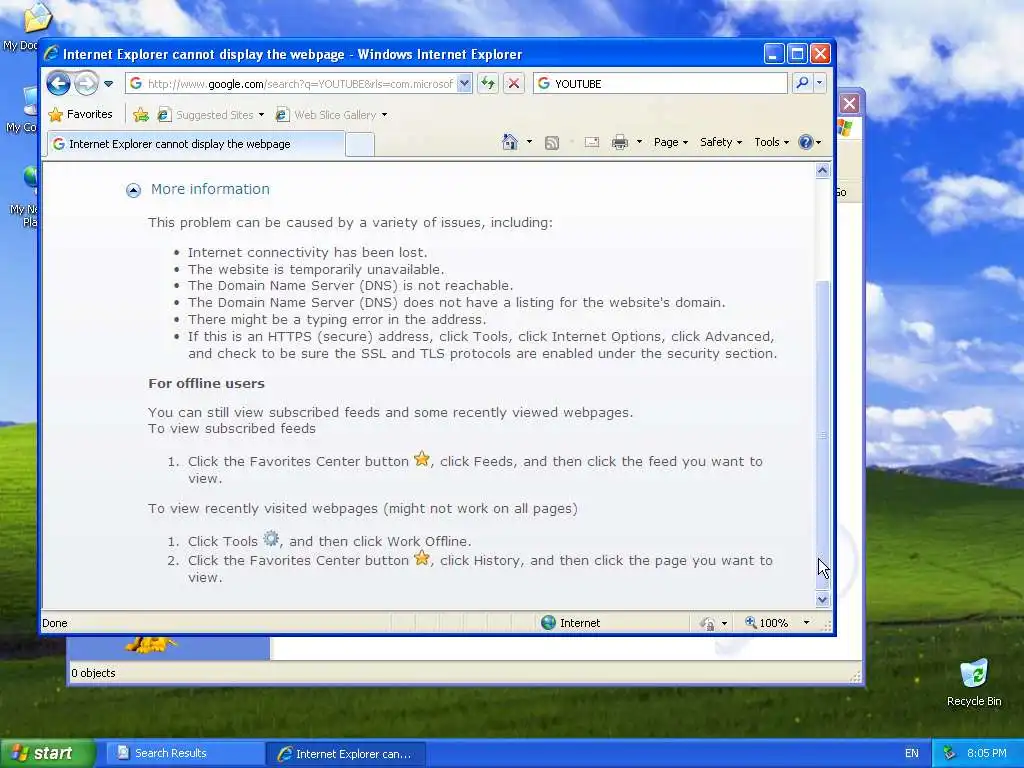This screenshot has width=1024, height=768.
Task: Click the YOUTUBE search box
Action: click(660, 84)
